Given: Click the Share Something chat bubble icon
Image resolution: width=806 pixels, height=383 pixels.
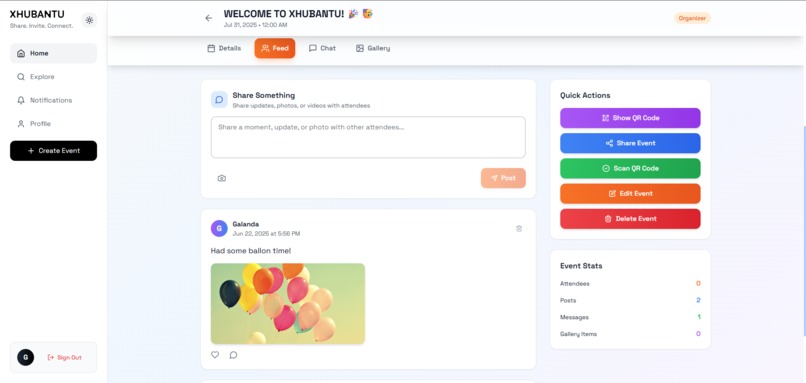Looking at the screenshot, I should tap(219, 100).
